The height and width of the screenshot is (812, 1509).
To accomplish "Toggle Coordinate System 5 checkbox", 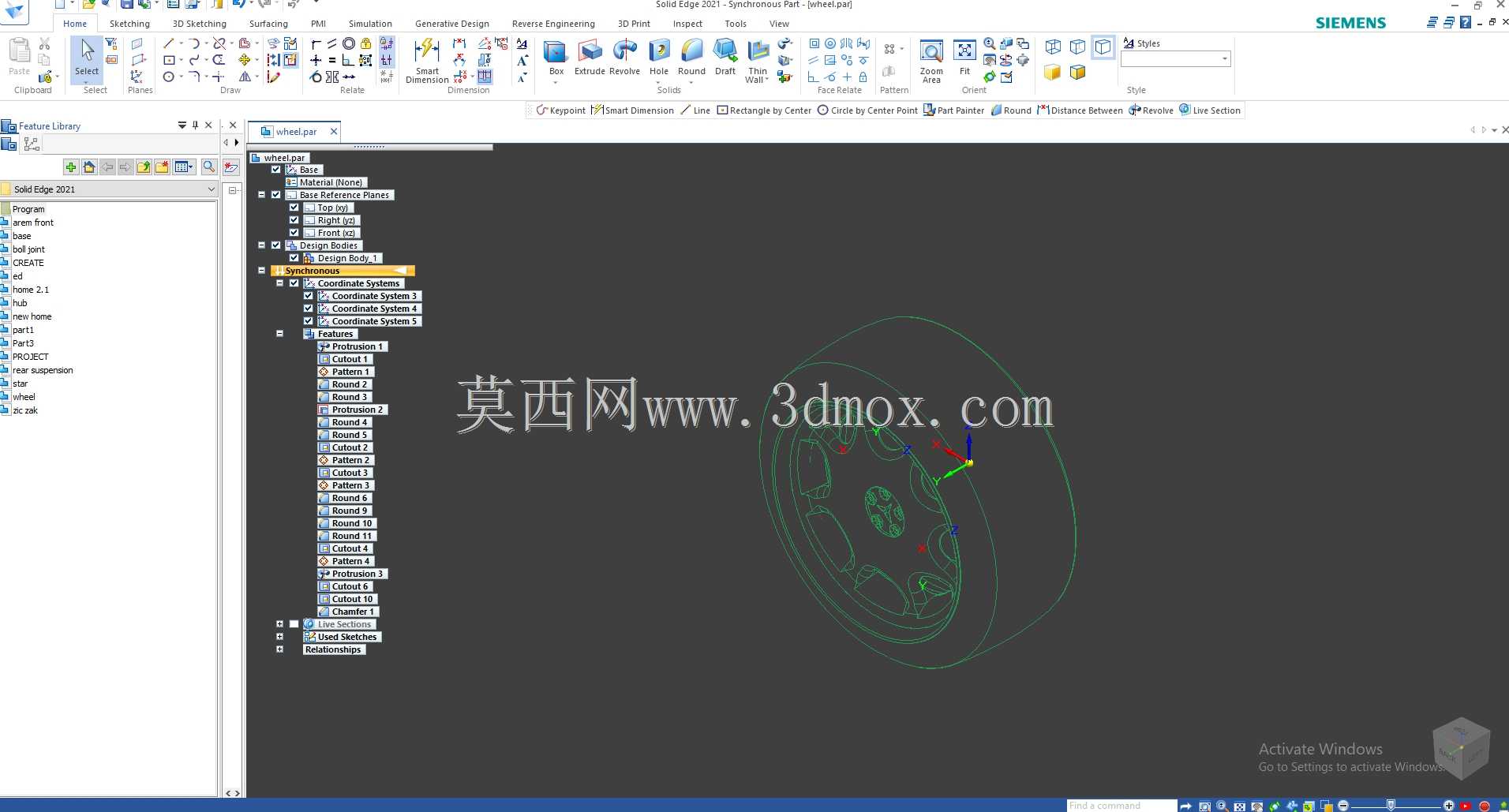I will (309, 321).
